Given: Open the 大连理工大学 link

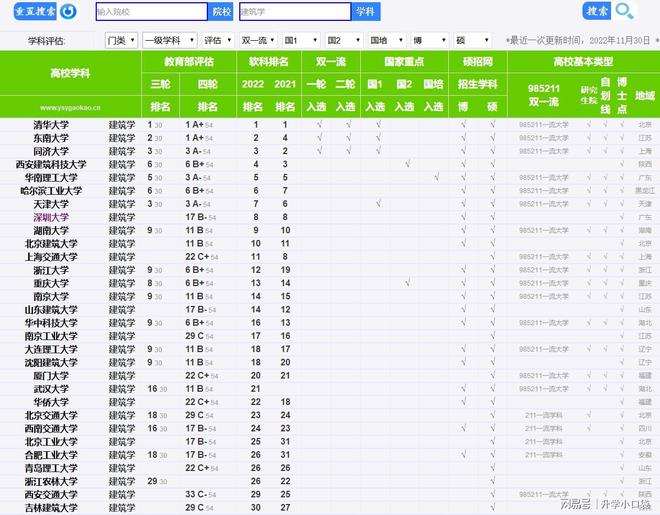Looking at the screenshot, I should [51, 349].
